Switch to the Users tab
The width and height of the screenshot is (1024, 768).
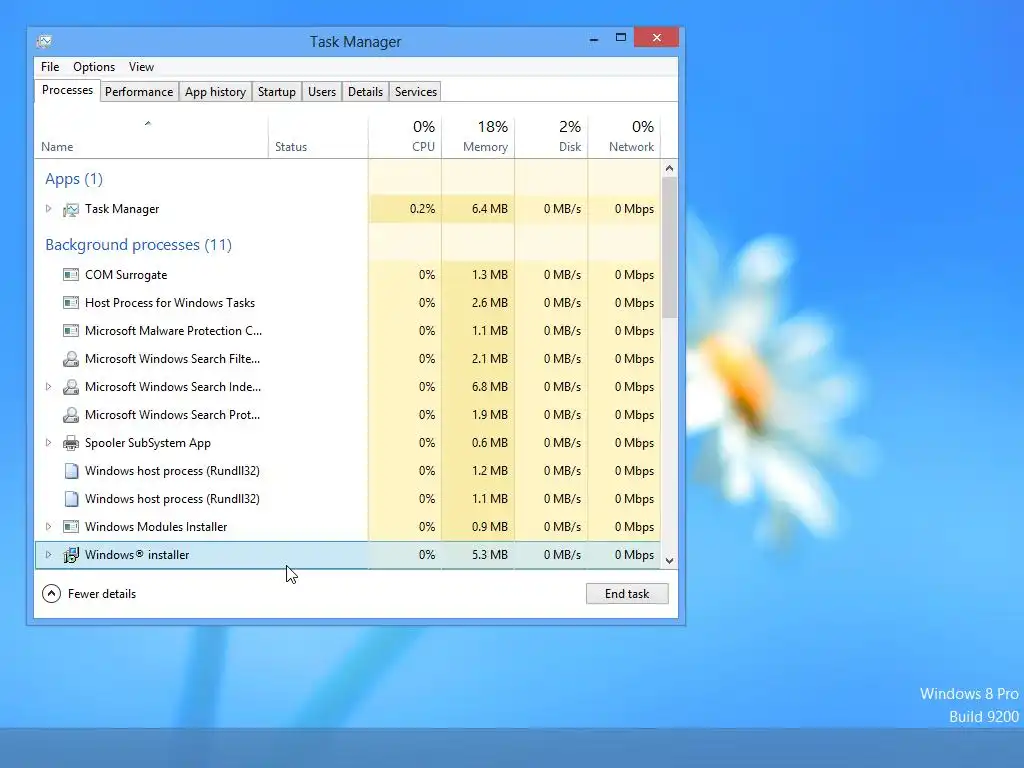coord(322,92)
